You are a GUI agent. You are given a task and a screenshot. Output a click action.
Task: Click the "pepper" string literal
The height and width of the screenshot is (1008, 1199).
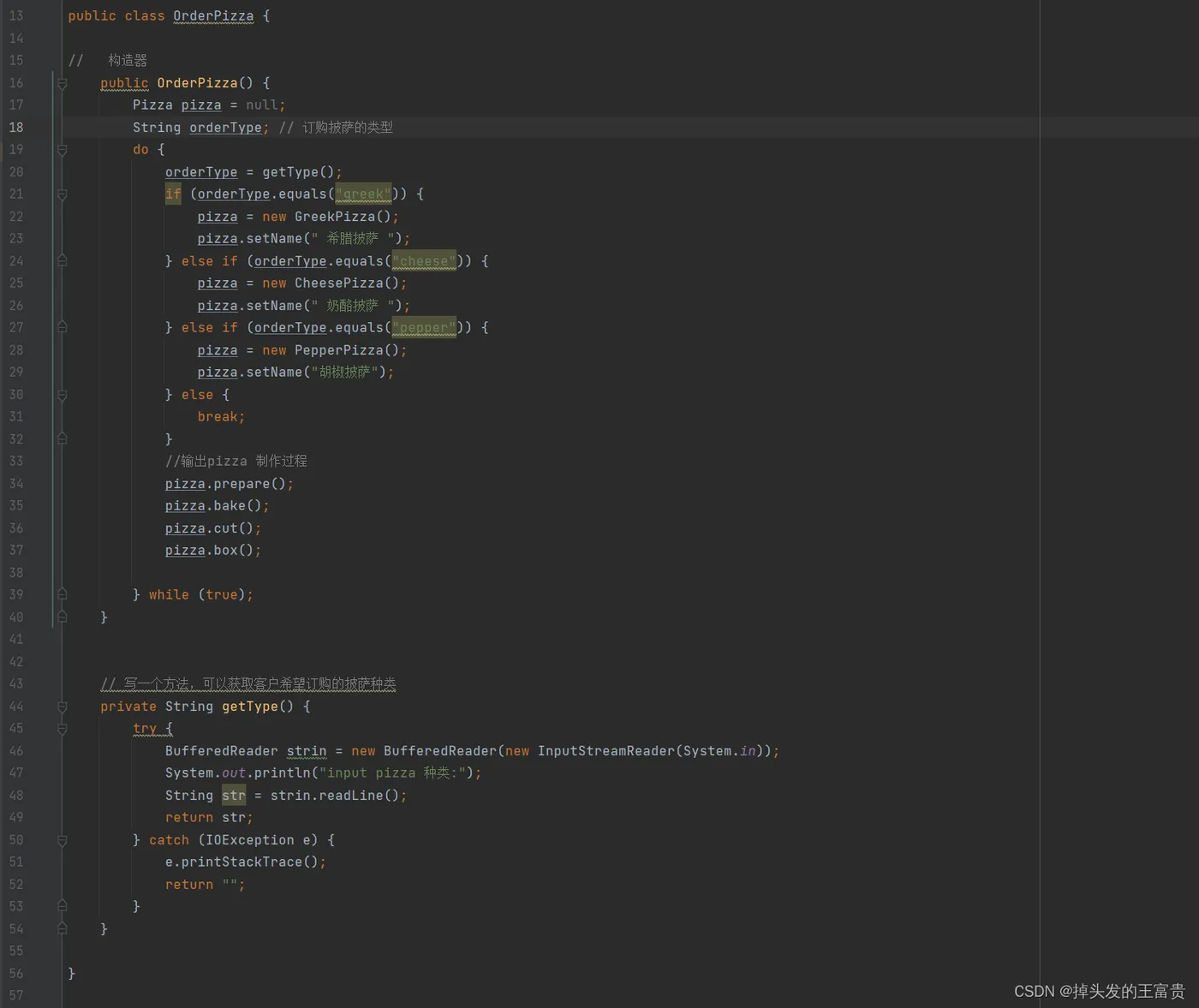[424, 328]
